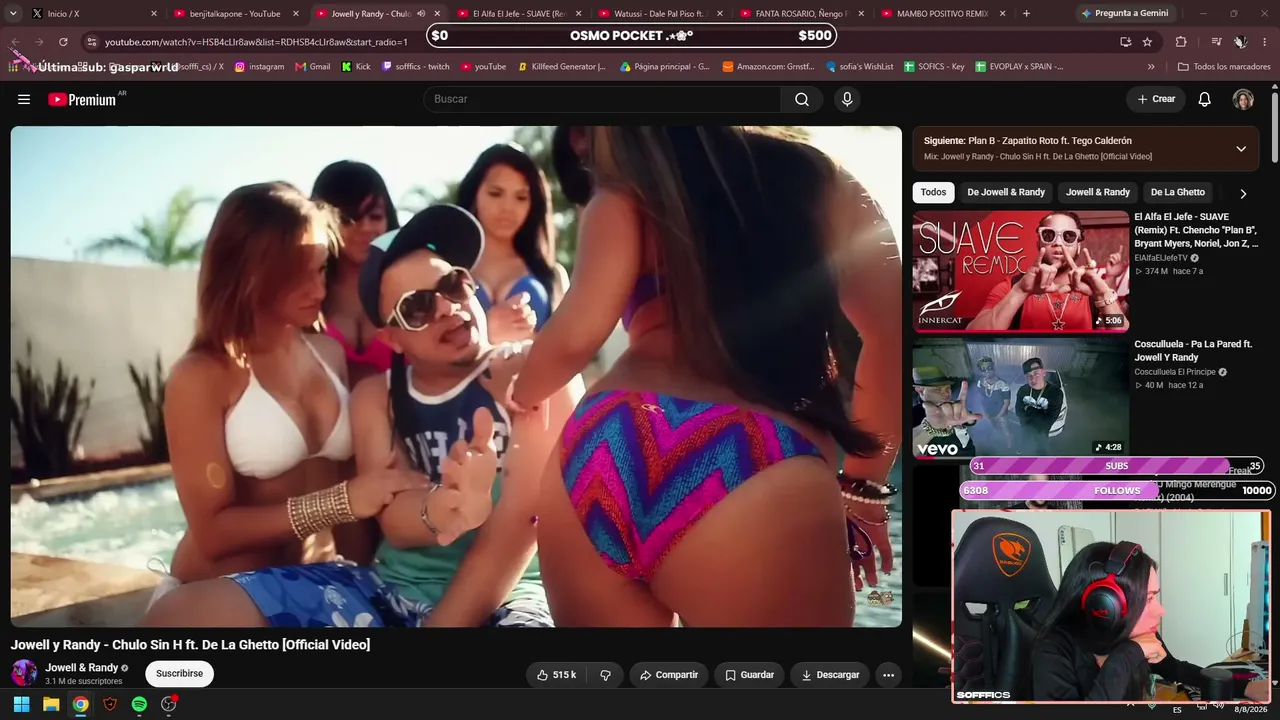1280x720 pixels.
Task: Go to YouTube Premium home logo
Action: coord(82,99)
